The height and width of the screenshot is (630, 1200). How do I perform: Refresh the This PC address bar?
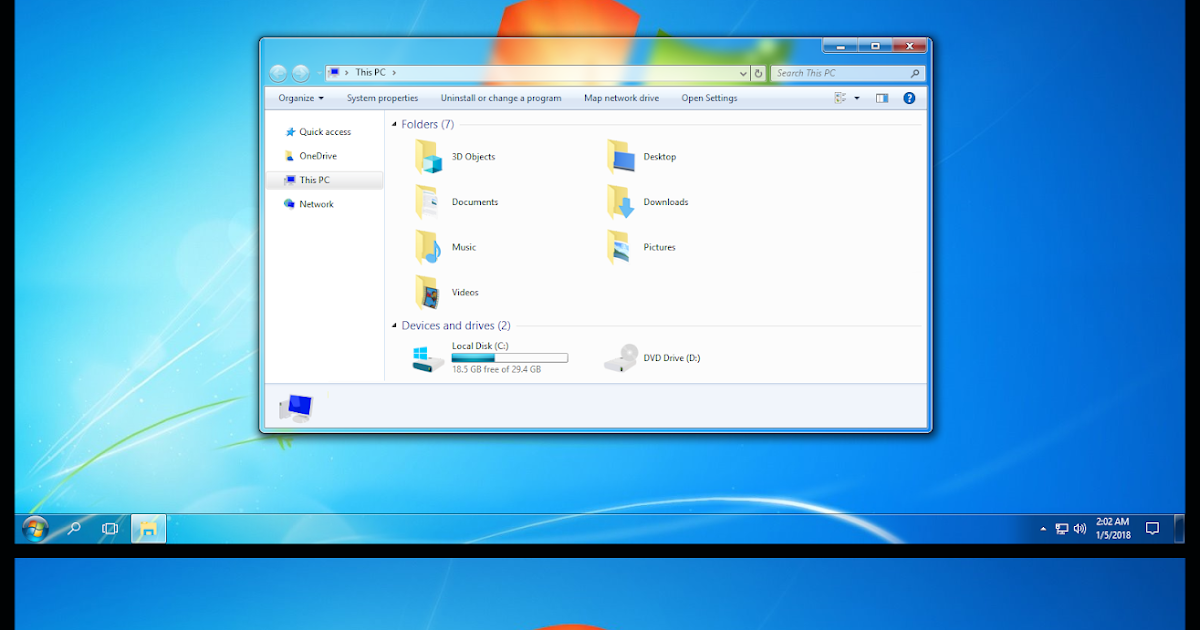(x=758, y=73)
